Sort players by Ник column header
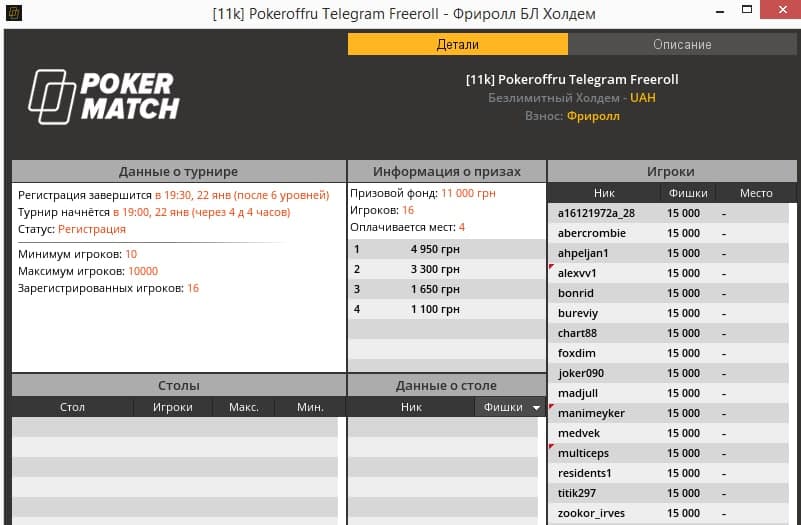 point(604,193)
